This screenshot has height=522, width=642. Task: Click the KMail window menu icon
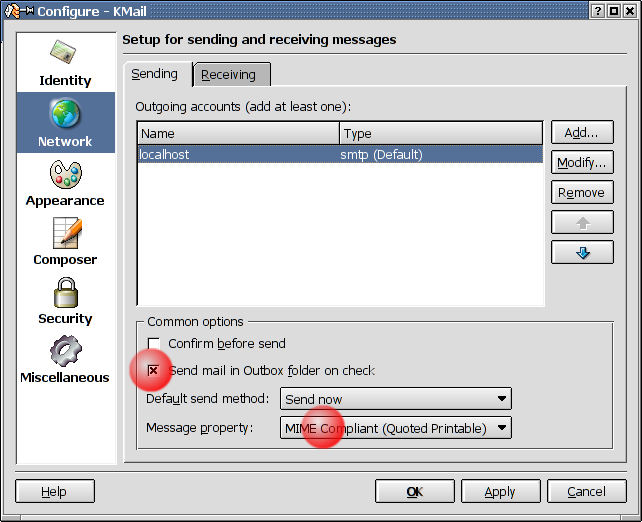coord(12,11)
